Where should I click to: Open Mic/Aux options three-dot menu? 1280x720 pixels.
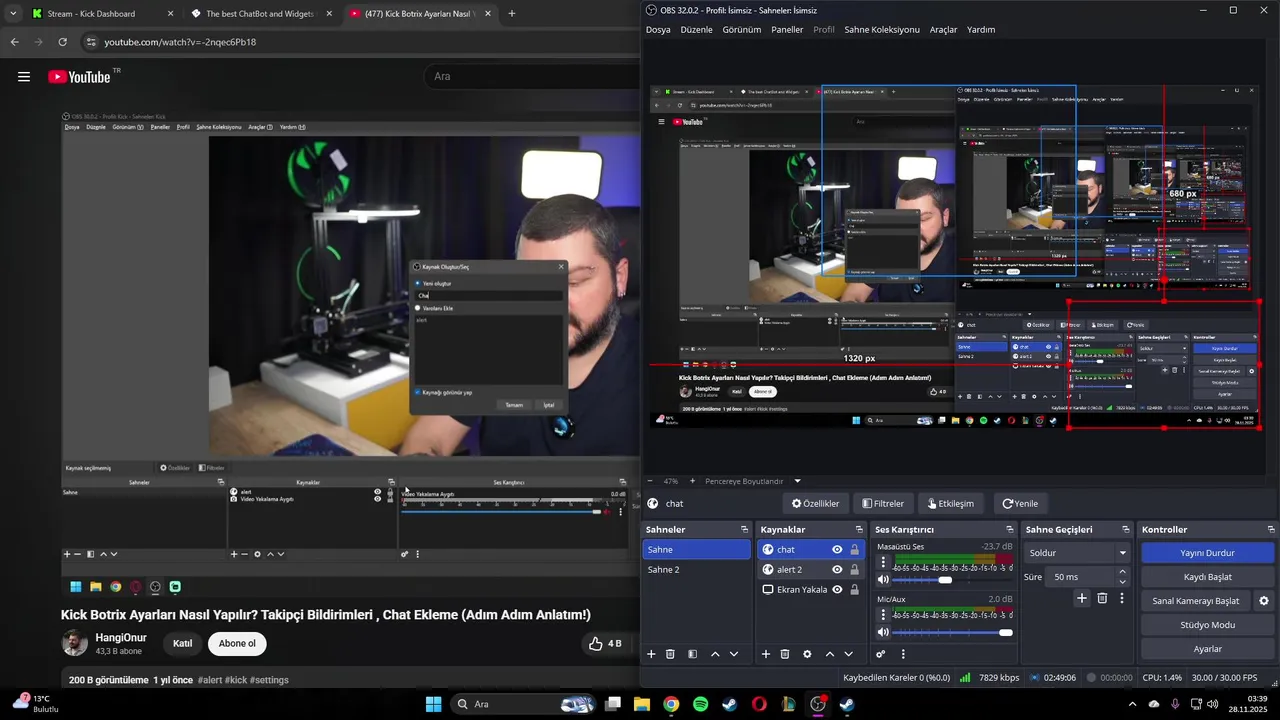[883, 615]
